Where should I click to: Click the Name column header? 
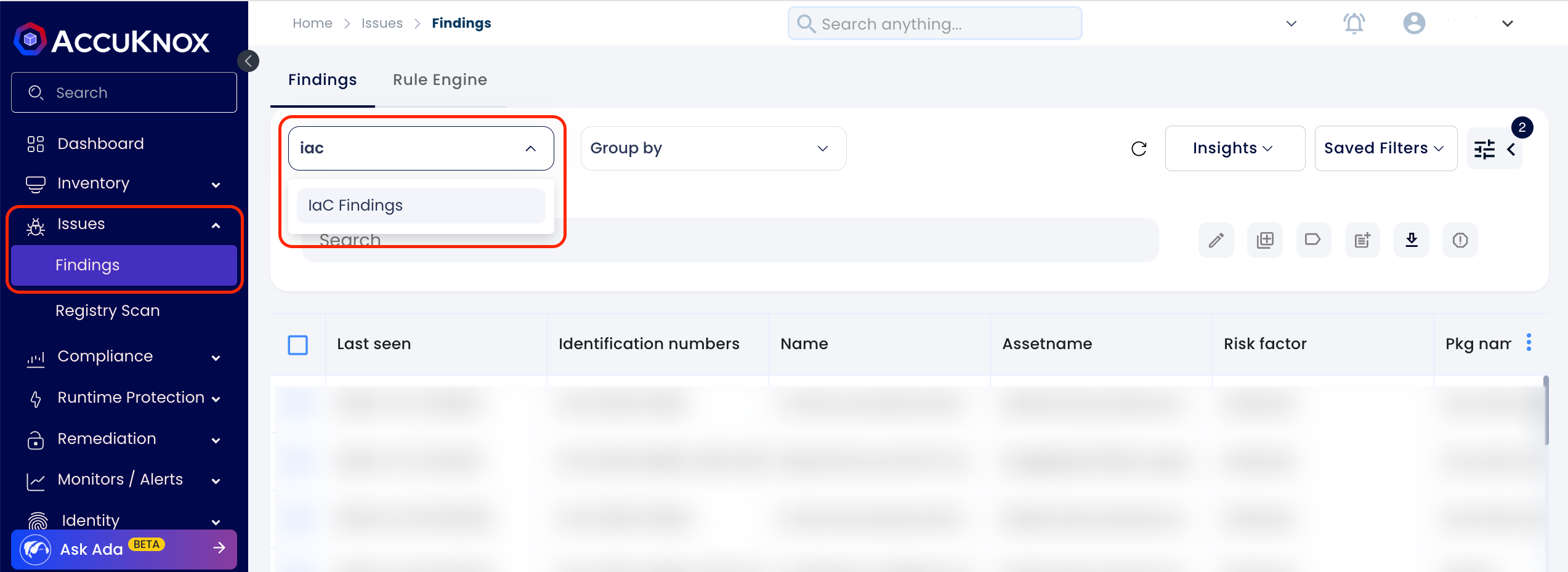coord(804,344)
